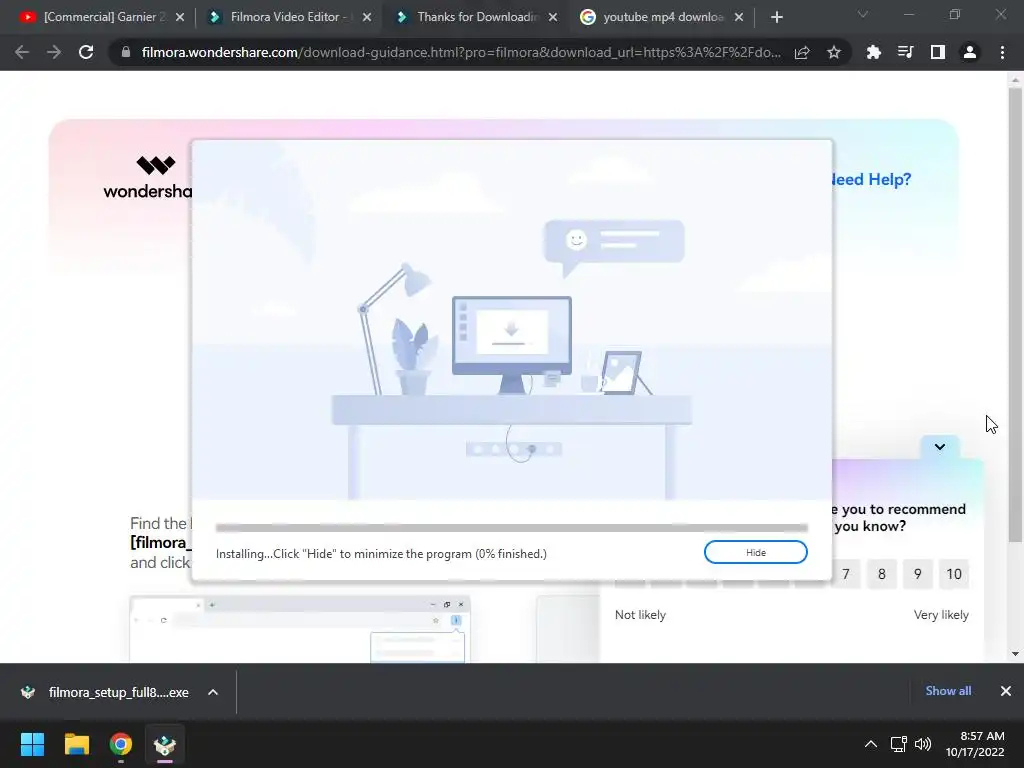Screen dimensions: 1024x768
Task: Click the page vertical scrollbar
Action: pos(1015,315)
